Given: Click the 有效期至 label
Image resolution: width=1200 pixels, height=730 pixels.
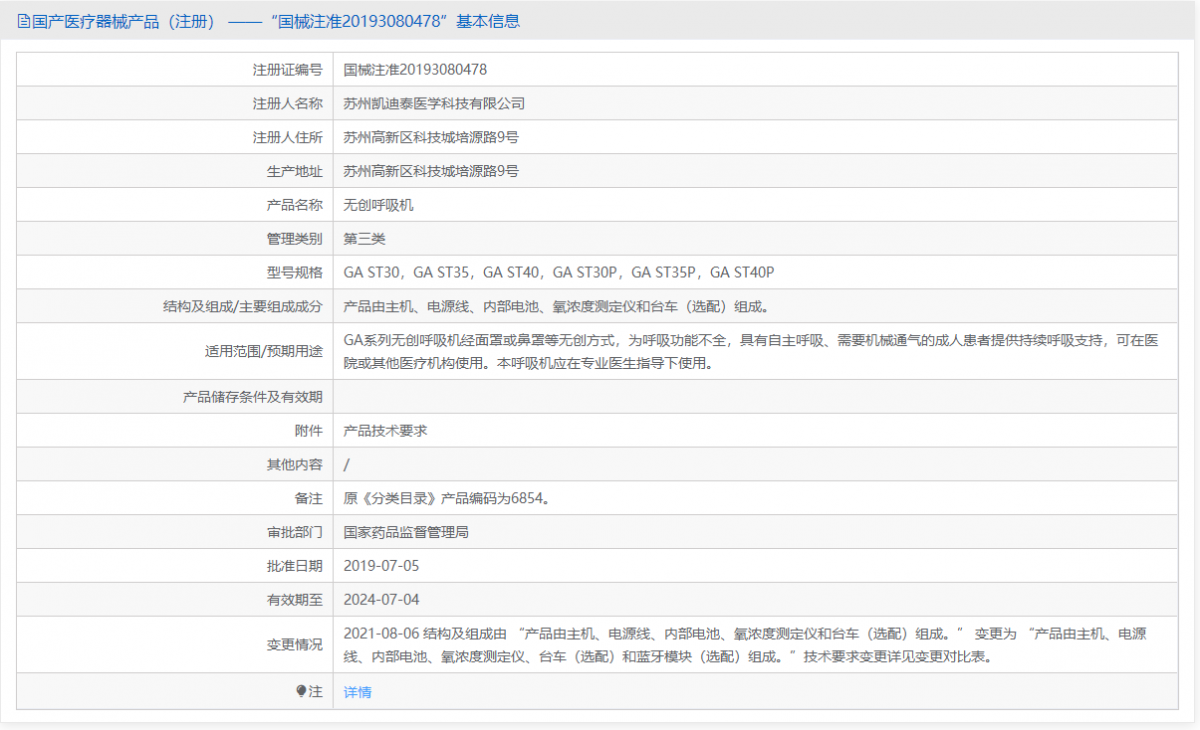Looking at the screenshot, I should [295, 600].
